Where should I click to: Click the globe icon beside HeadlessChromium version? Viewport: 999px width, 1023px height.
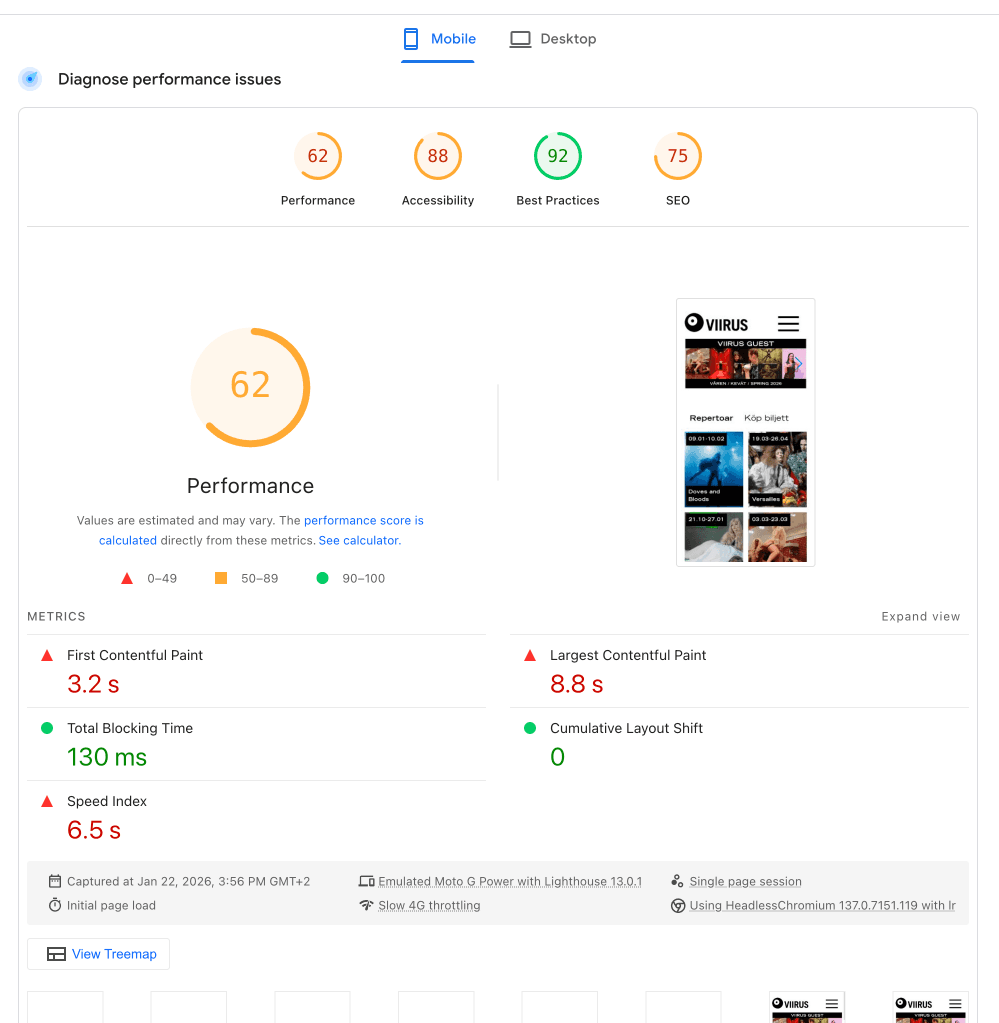click(x=678, y=905)
